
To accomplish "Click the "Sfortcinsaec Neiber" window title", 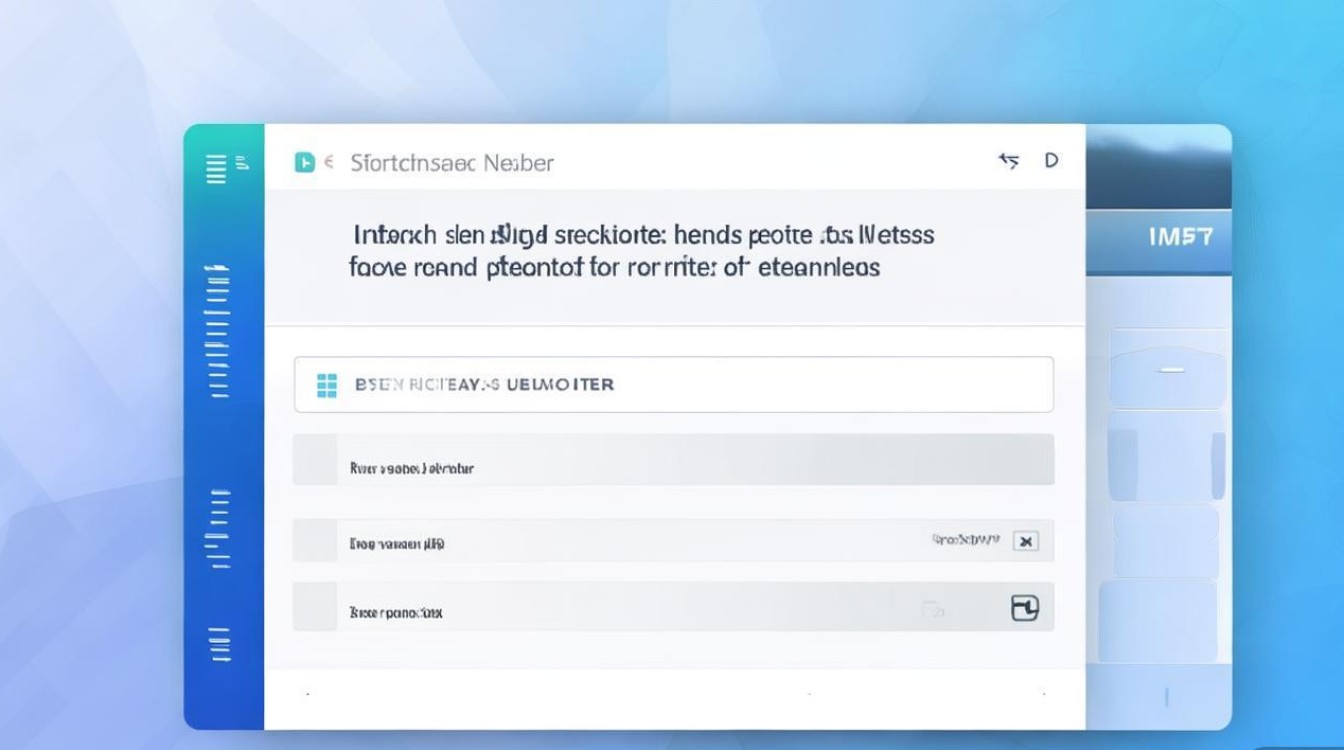I will [452, 163].
